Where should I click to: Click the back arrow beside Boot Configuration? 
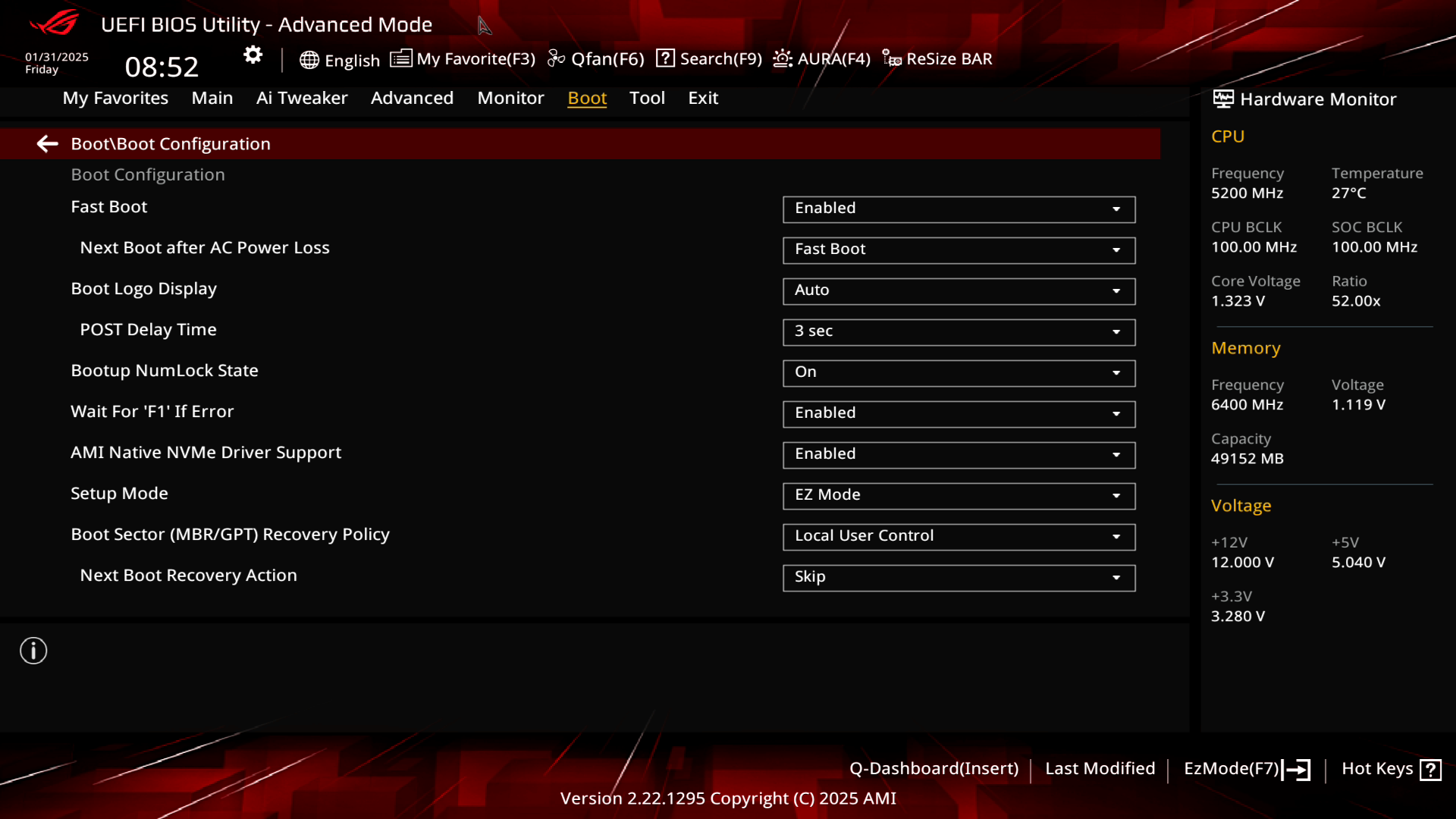(x=47, y=143)
